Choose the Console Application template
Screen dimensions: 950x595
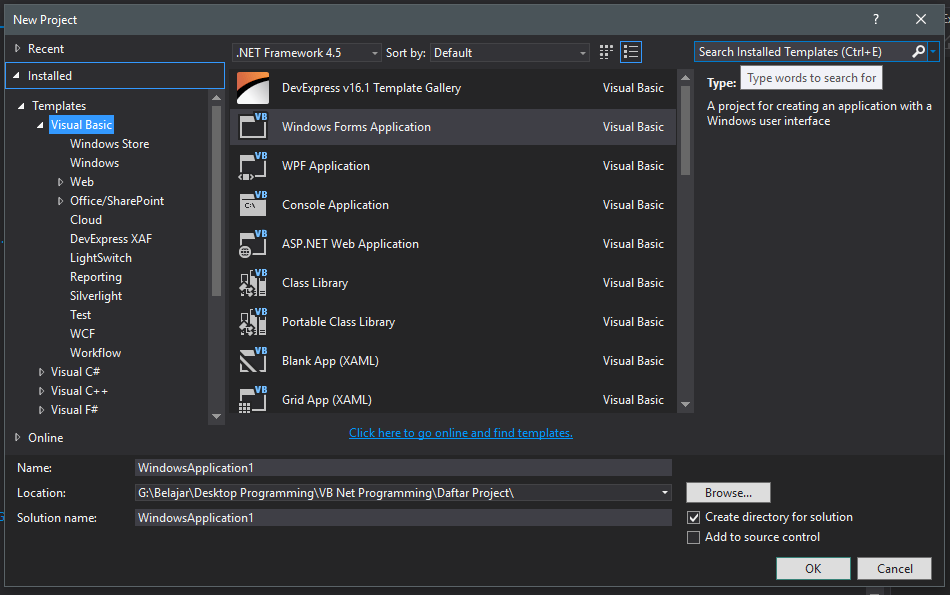coord(335,204)
